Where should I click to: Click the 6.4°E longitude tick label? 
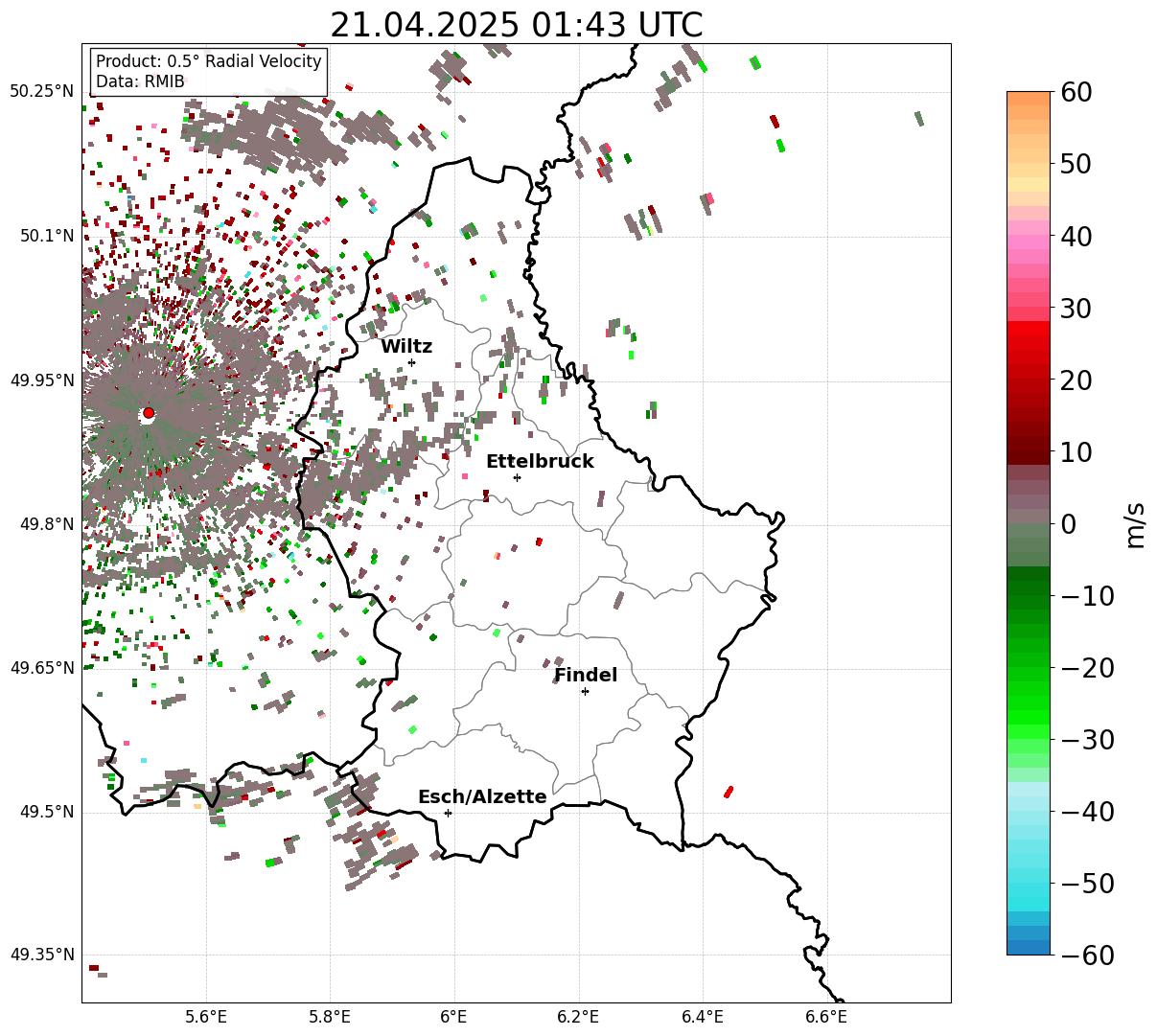point(702,1016)
